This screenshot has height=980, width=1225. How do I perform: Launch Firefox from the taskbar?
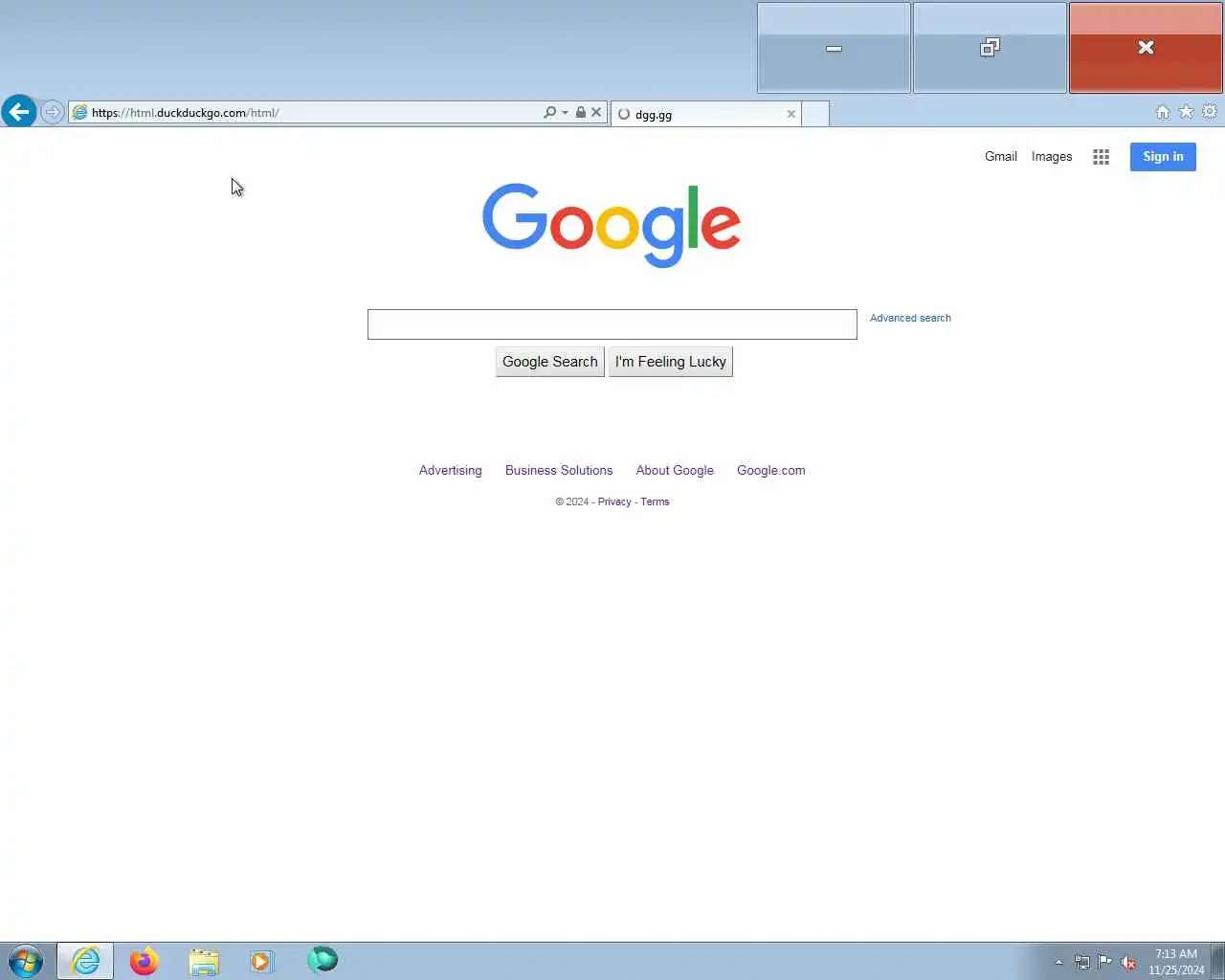point(145,961)
